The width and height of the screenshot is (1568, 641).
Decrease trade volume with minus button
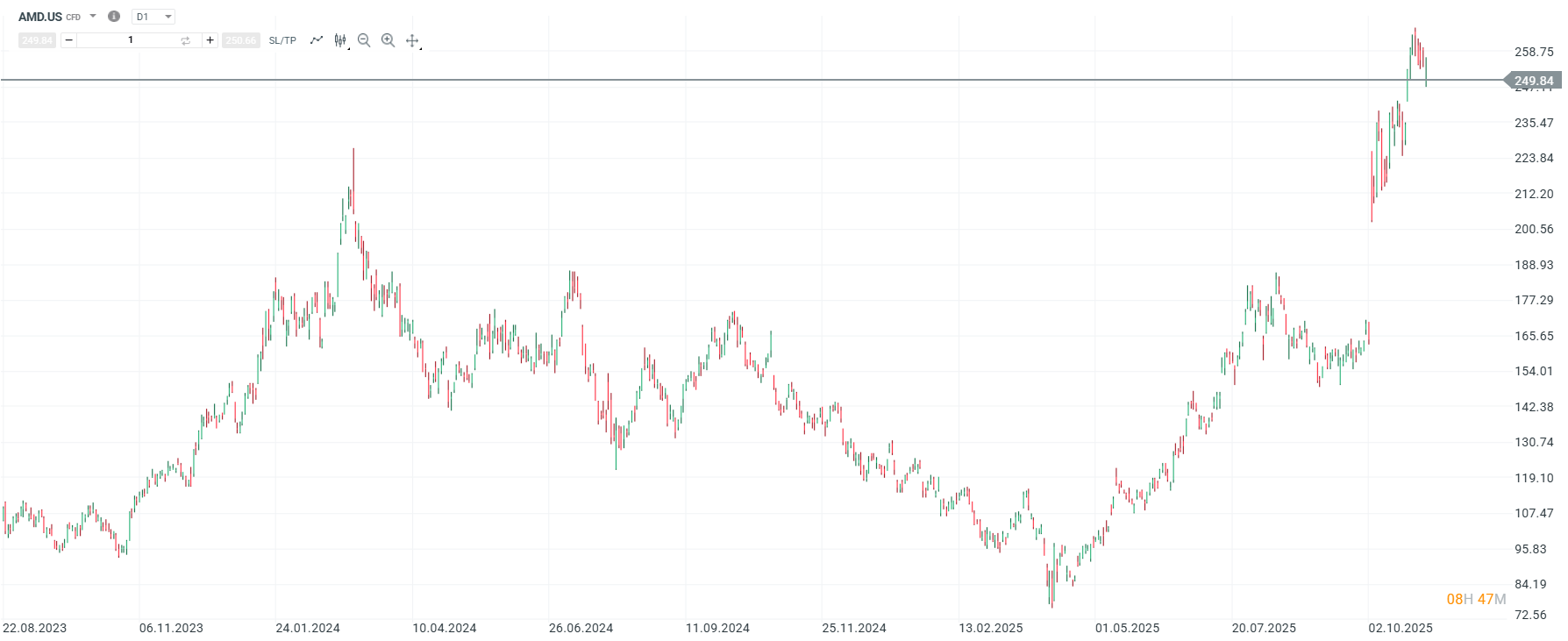click(x=68, y=40)
